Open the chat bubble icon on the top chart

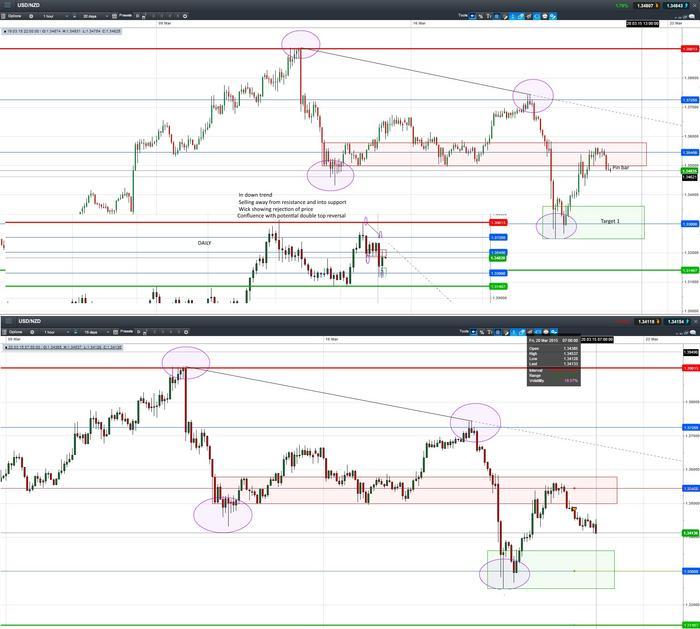tap(692, 17)
